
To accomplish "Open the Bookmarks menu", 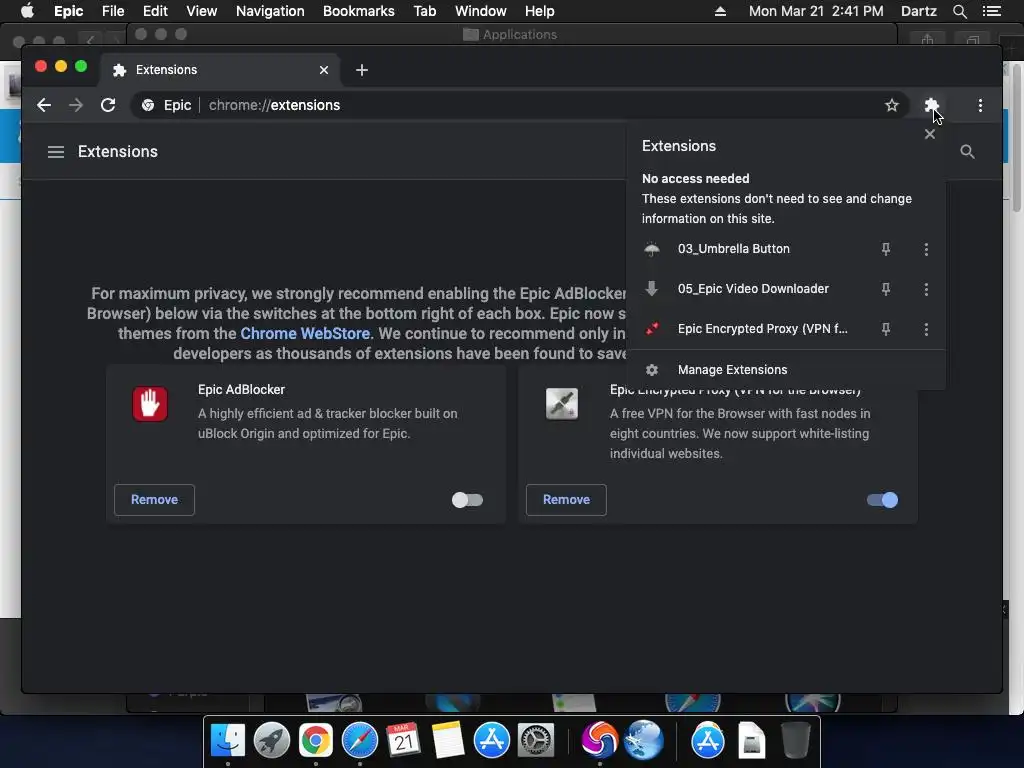I will [359, 11].
